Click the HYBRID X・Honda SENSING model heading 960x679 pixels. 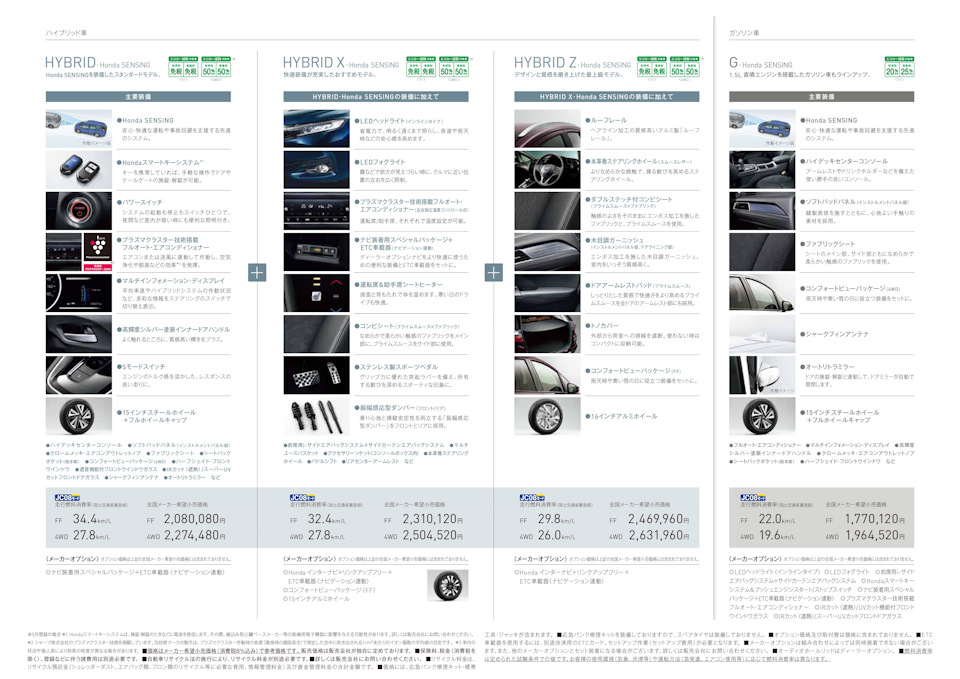pyautogui.click(x=341, y=63)
